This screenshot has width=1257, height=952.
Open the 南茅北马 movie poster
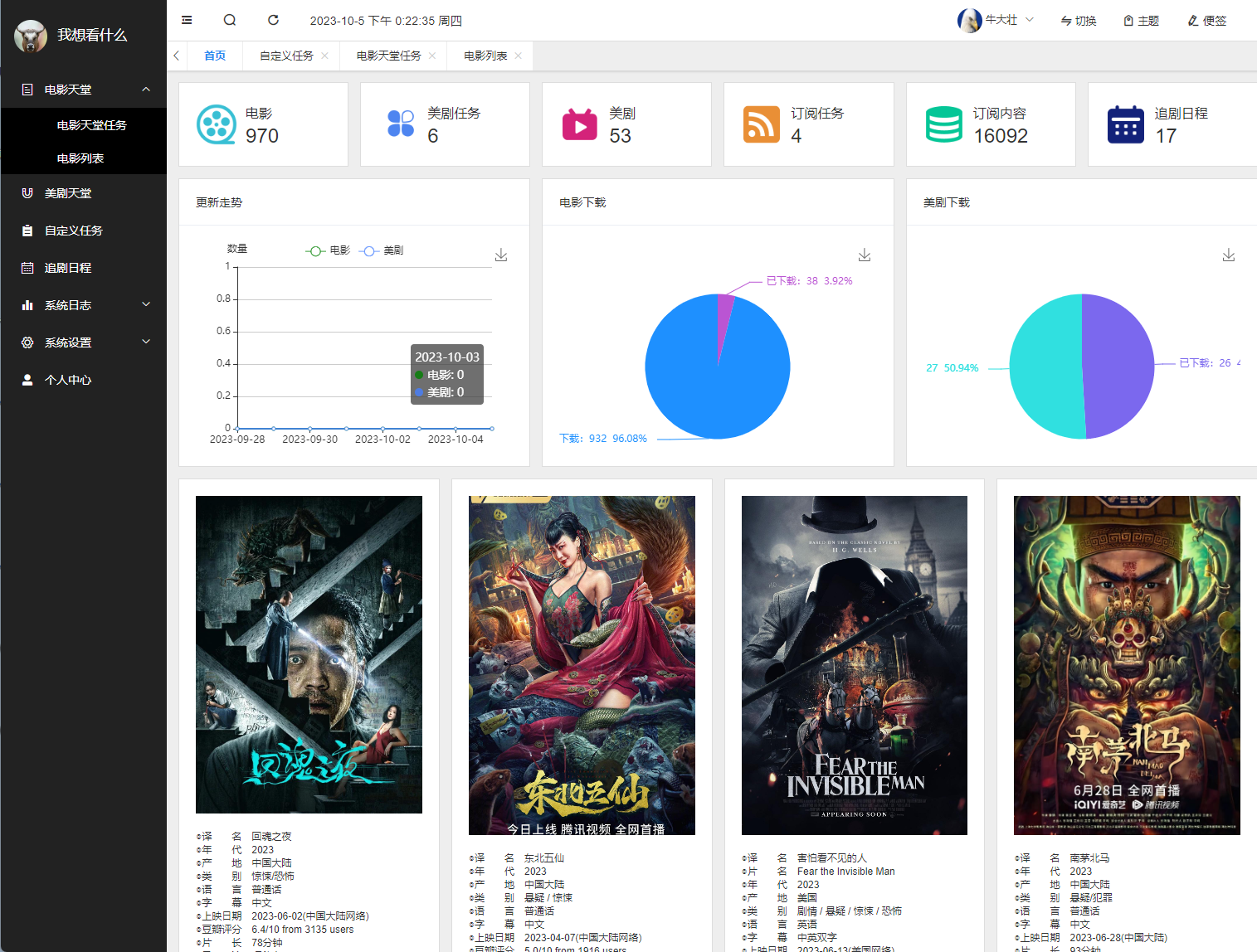1127,665
